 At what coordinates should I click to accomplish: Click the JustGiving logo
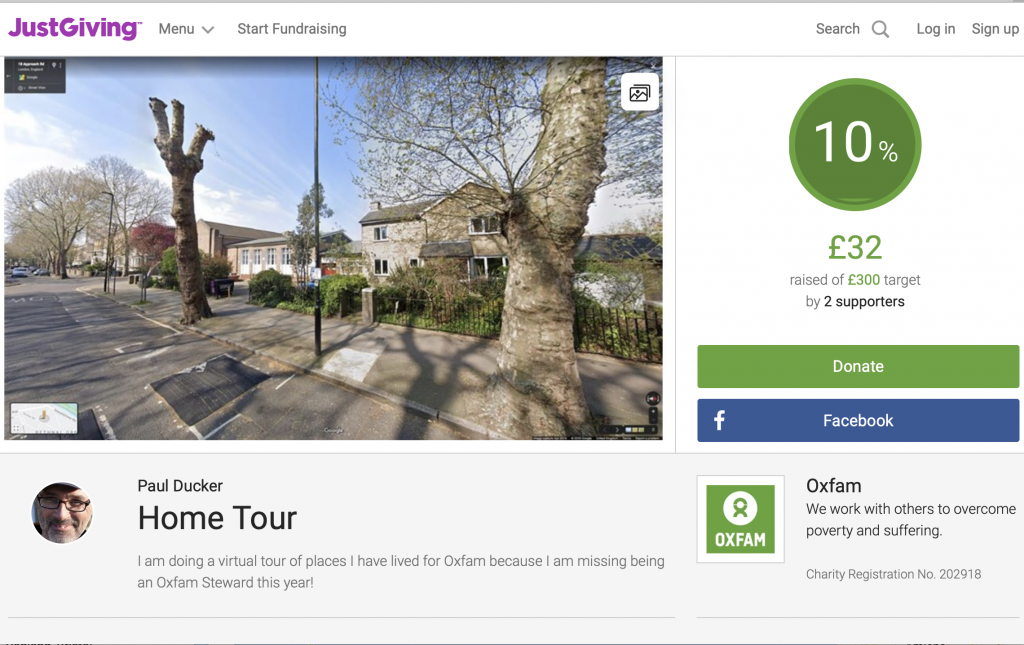click(x=75, y=29)
